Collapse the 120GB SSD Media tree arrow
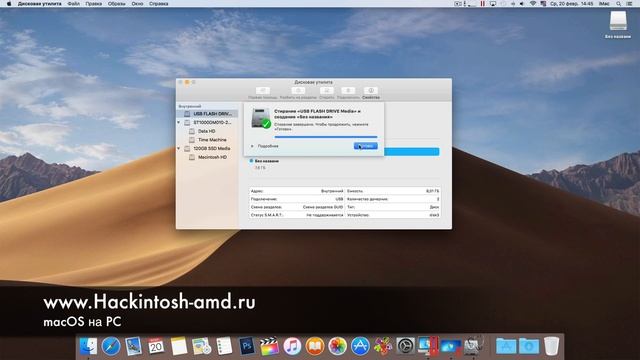 [x=179, y=149]
